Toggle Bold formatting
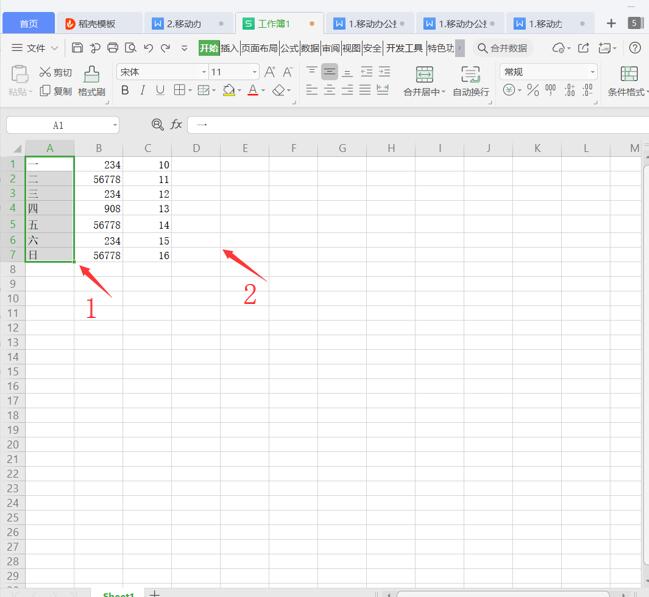This screenshot has width=649, height=597. pos(125,90)
